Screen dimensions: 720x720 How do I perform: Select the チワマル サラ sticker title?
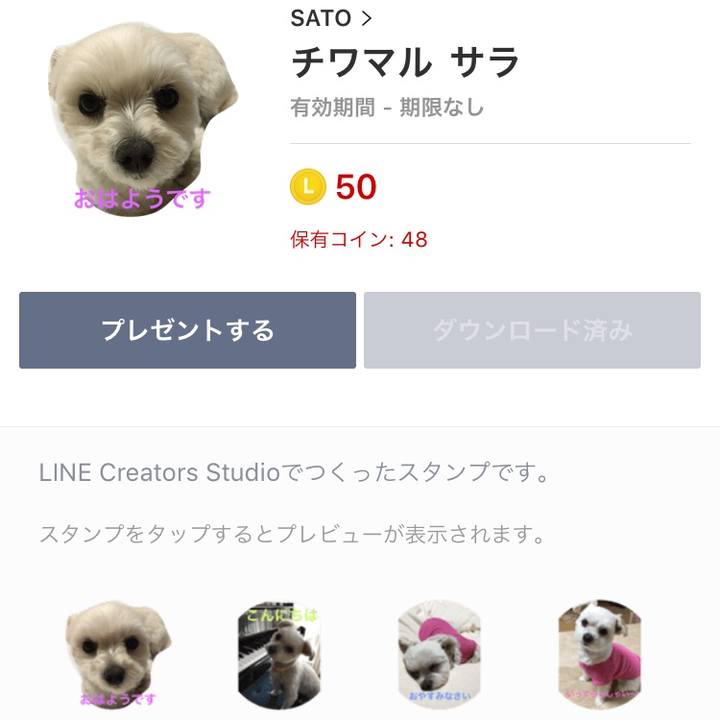[x=405, y=63]
